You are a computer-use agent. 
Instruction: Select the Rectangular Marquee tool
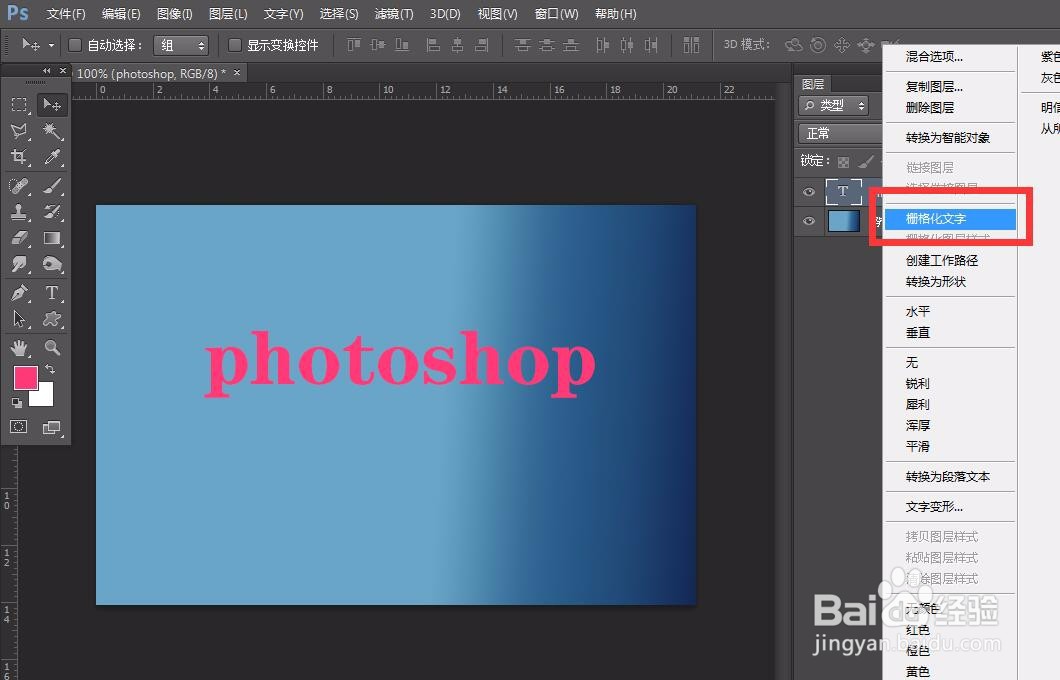coord(19,105)
